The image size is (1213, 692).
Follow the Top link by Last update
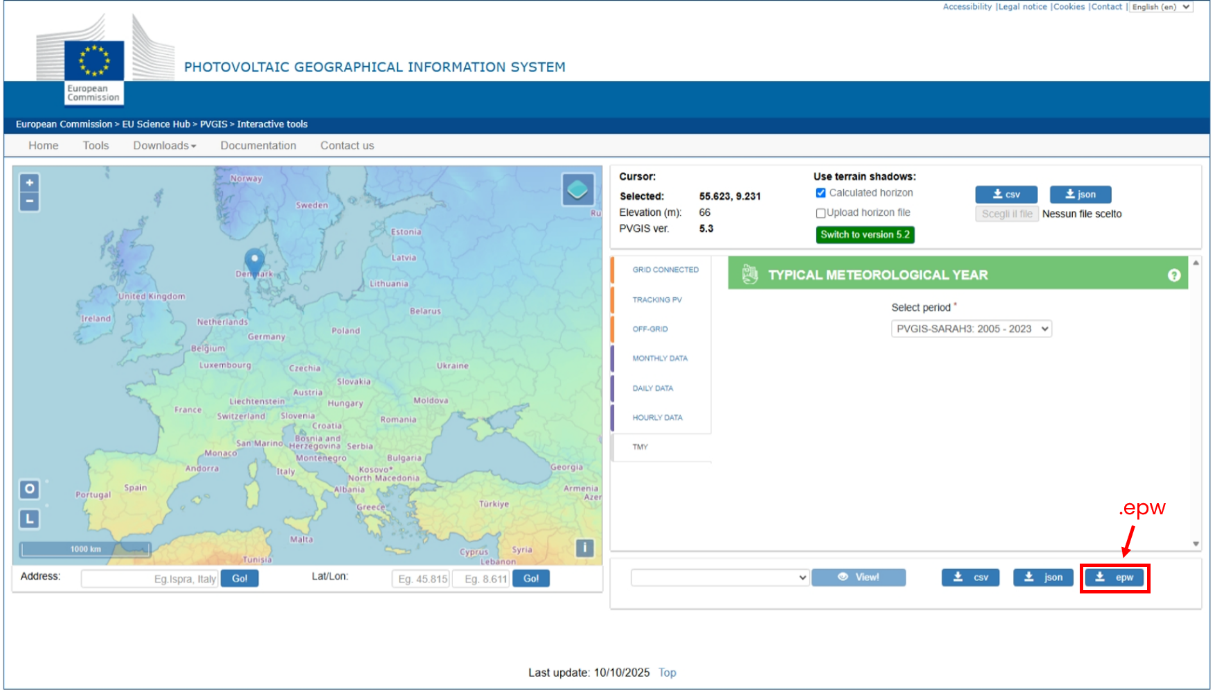(x=667, y=673)
